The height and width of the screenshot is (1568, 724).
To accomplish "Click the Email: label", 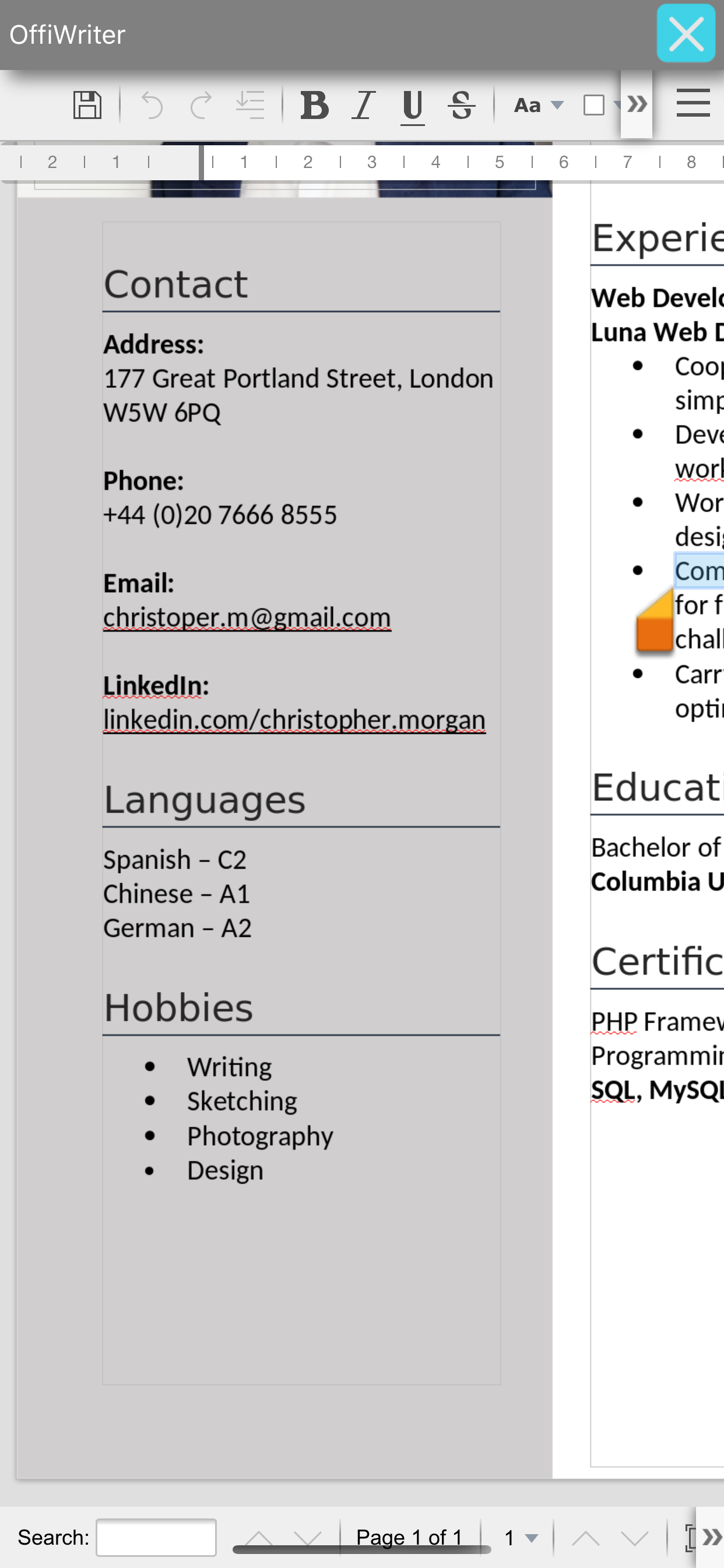I will point(139,583).
